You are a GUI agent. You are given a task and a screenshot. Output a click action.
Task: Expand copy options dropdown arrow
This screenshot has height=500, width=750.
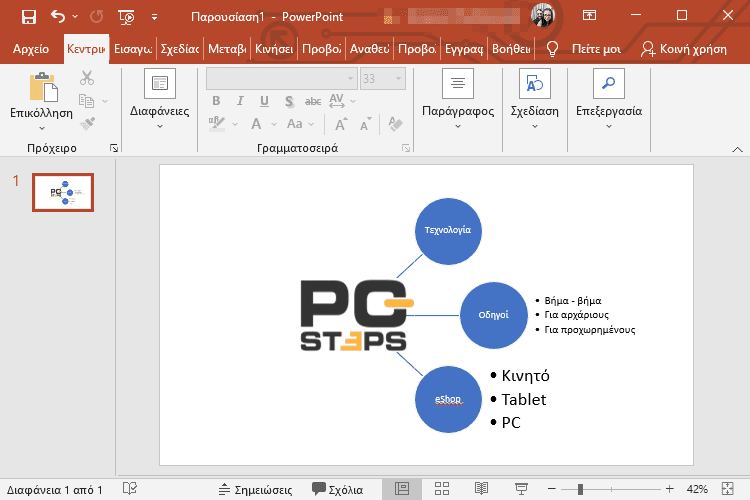[x=105, y=101]
